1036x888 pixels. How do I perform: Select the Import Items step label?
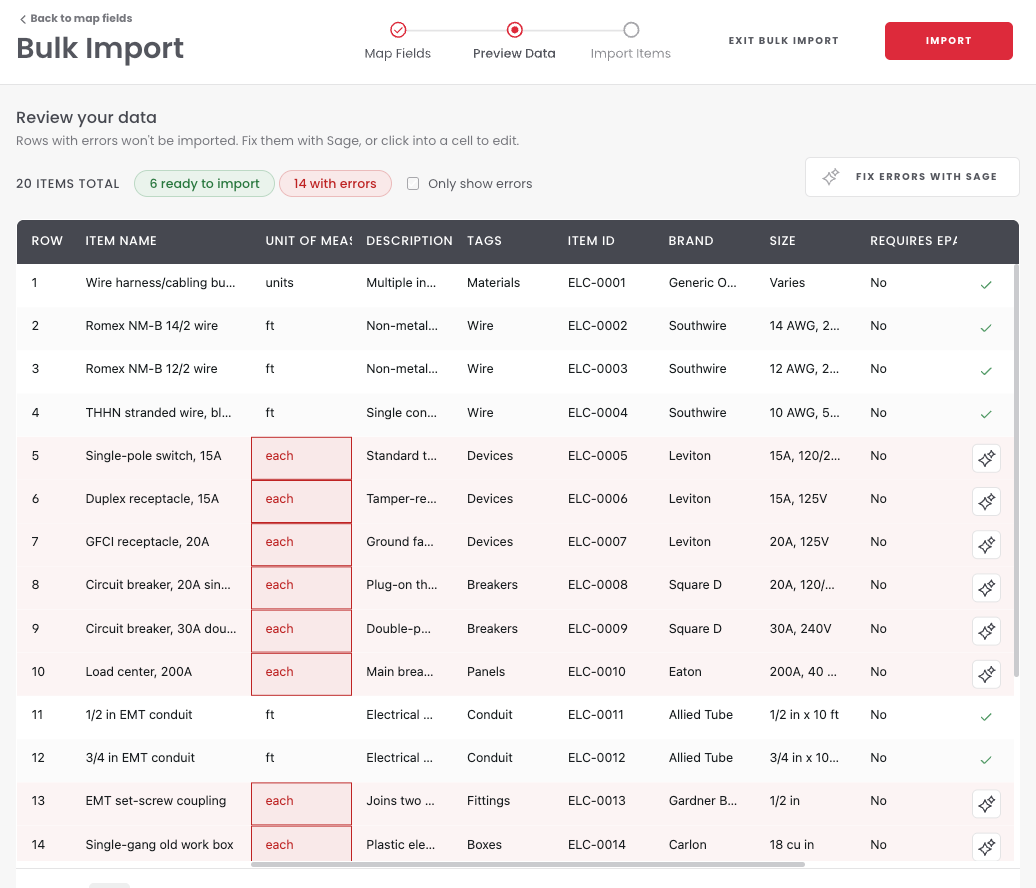[630, 54]
